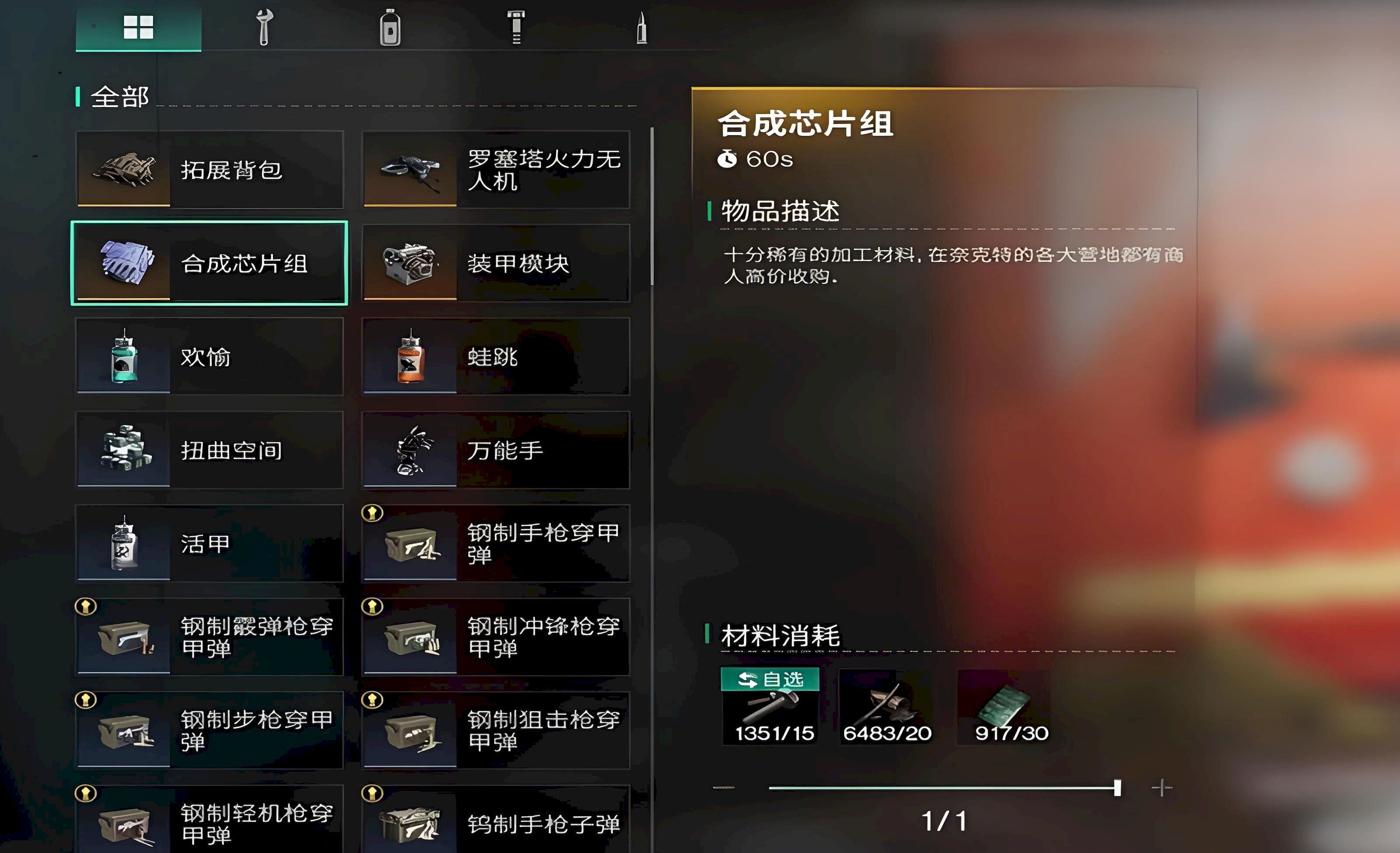This screenshot has height=853, width=1400.
Task: Choose the 扭曲空间 recipe
Action: [210, 450]
